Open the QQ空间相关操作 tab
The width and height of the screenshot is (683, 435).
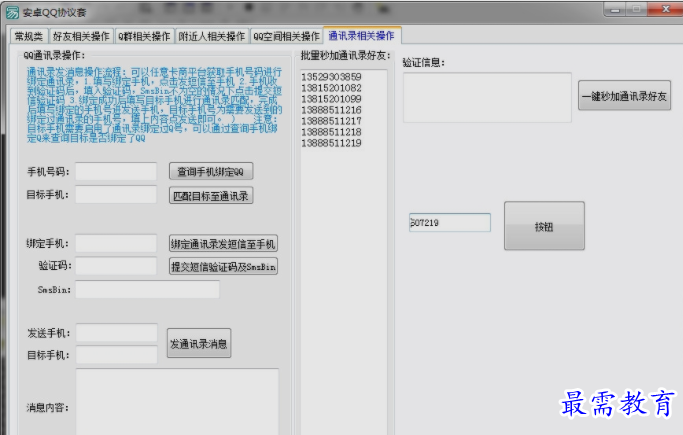click(286, 36)
